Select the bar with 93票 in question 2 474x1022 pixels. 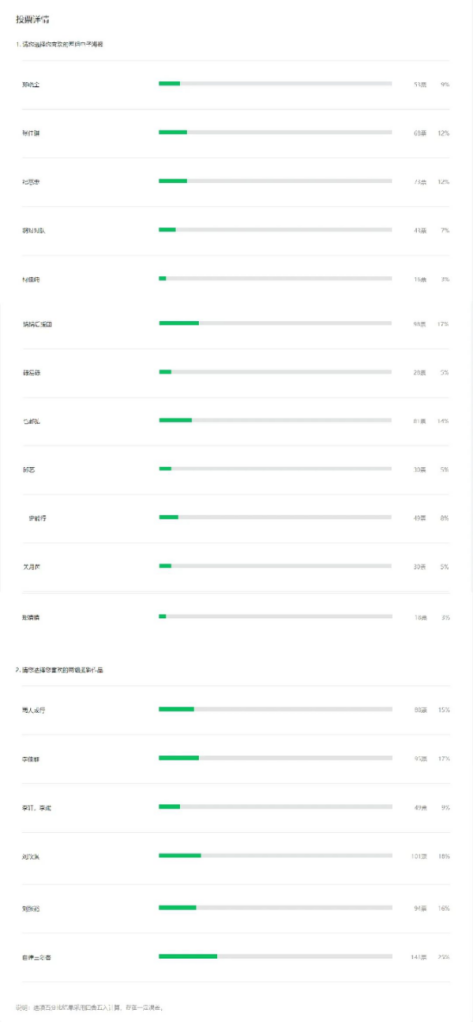275,758
